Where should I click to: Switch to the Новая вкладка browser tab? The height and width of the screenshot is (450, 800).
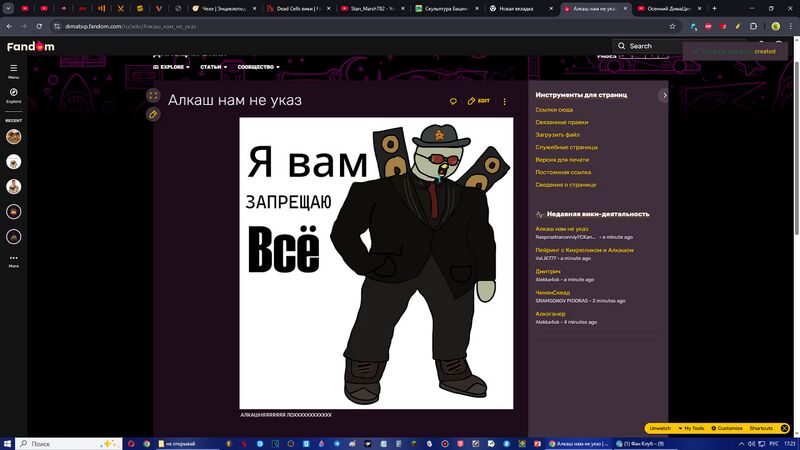click(x=518, y=8)
